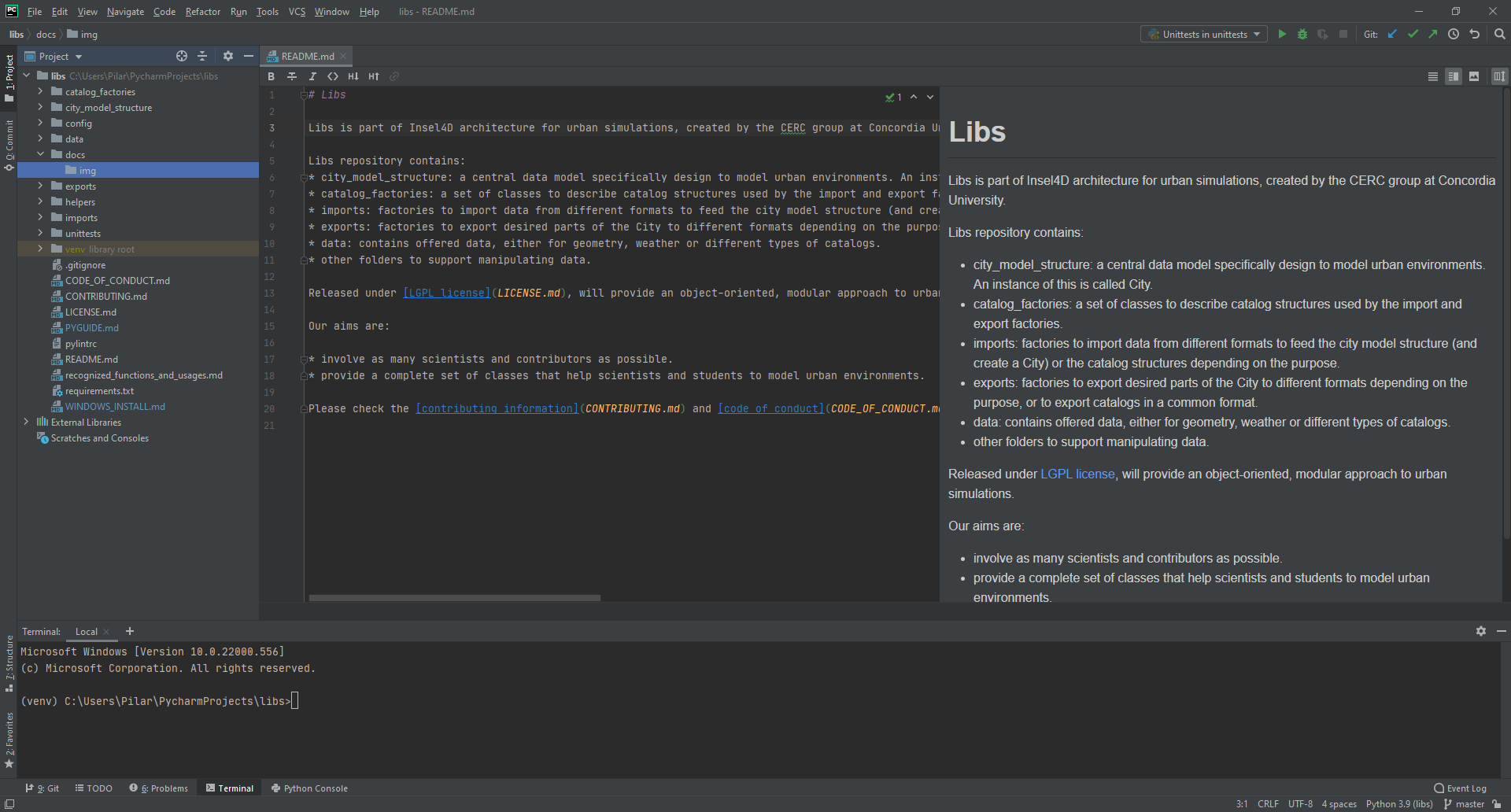Image resolution: width=1511 pixels, height=812 pixels.
Task: Toggle split orientation of preview
Action: click(x=1499, y=76)
